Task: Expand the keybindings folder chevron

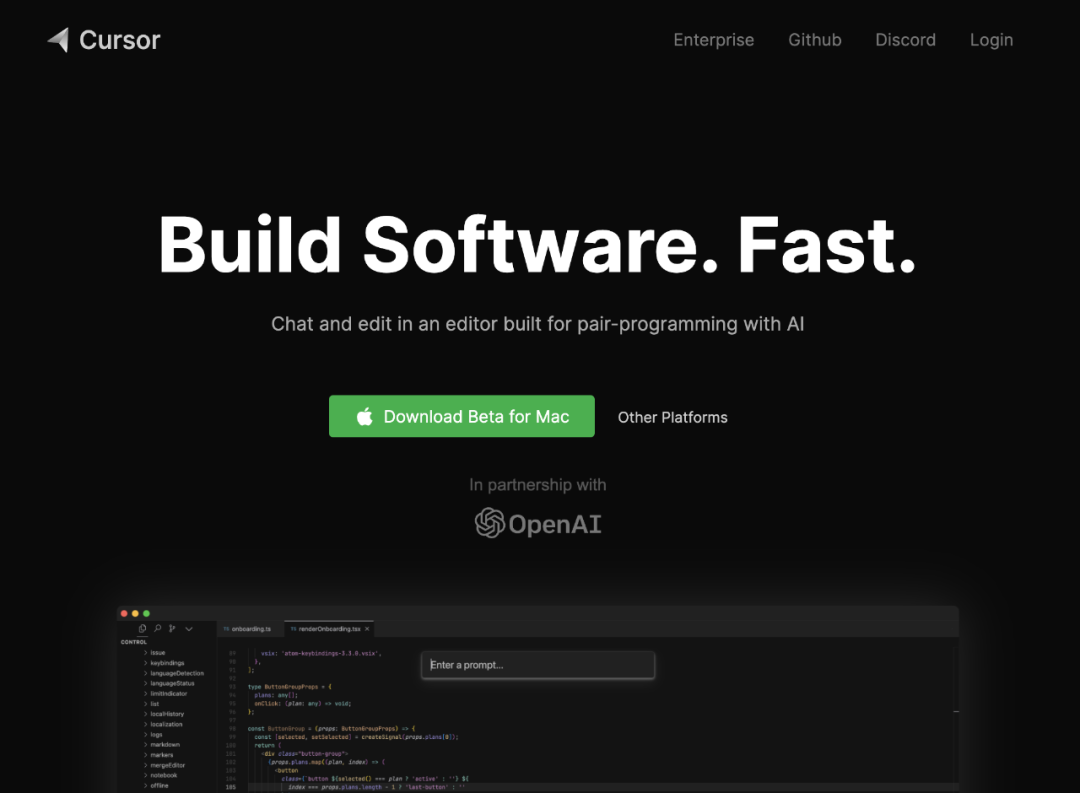Action: click(x=145, y=663)
